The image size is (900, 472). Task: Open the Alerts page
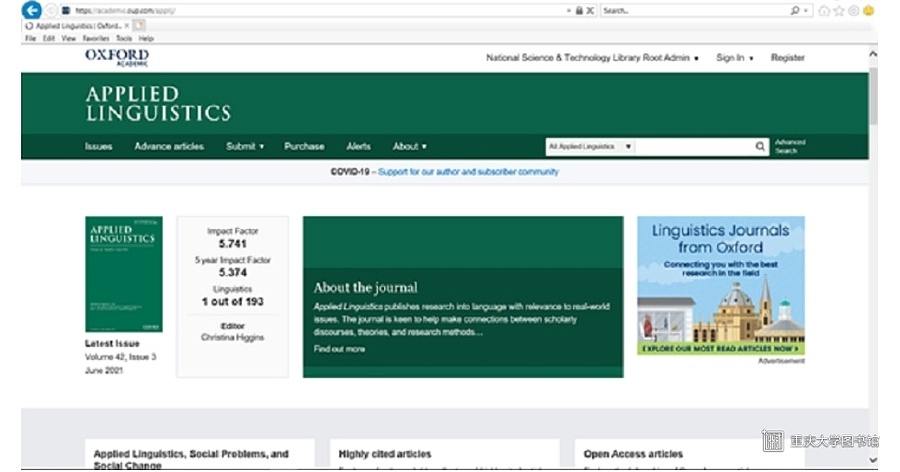[359, 146]
